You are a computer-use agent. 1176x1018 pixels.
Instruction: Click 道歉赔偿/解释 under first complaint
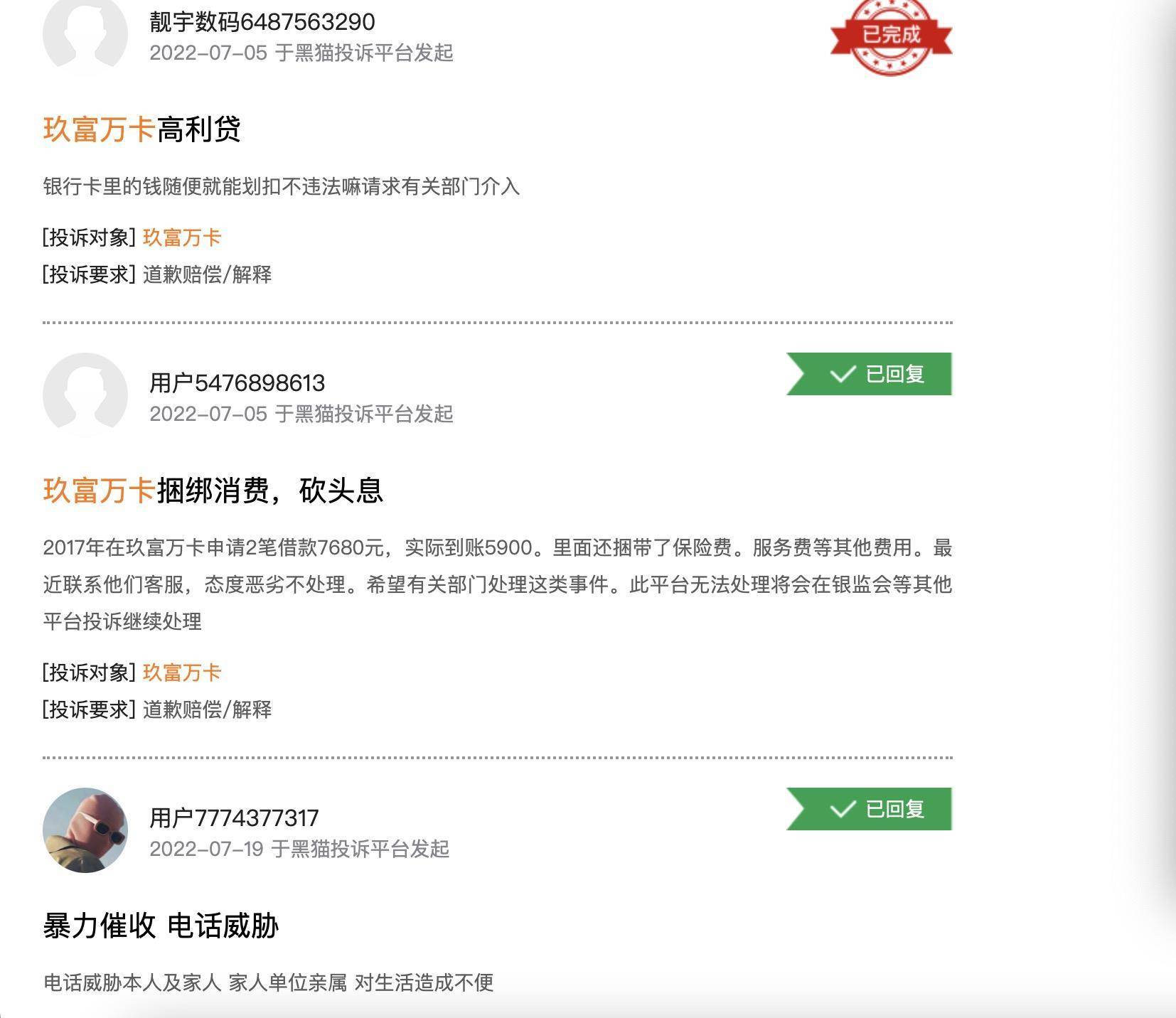coord(208,274)
